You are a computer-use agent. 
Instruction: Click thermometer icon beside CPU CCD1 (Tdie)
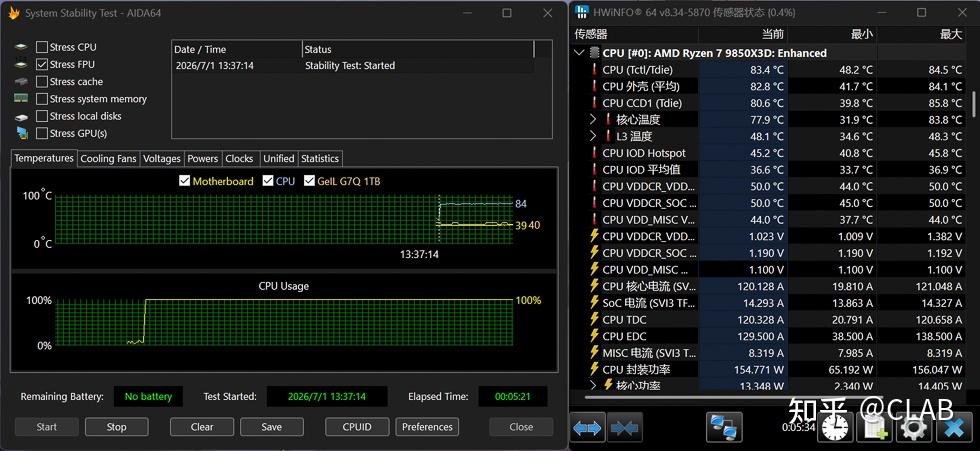coord(594,103)
